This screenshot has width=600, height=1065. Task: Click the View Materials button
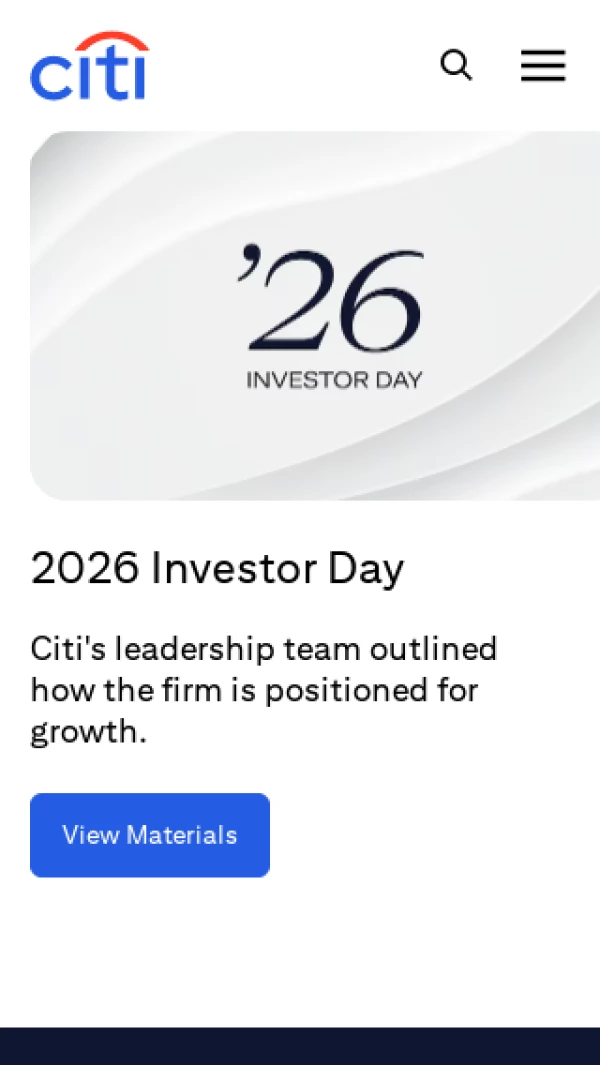click(x=150, y=835)
